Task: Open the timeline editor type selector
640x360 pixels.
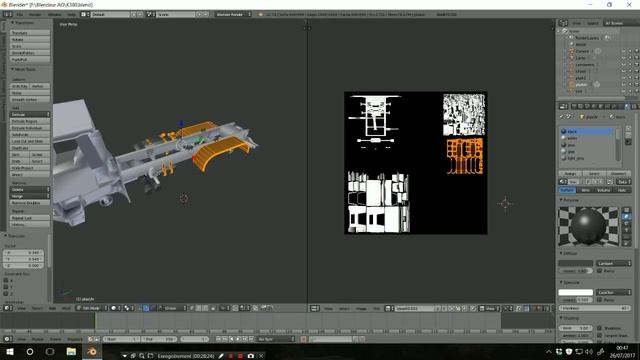Action: pos(7,339)
